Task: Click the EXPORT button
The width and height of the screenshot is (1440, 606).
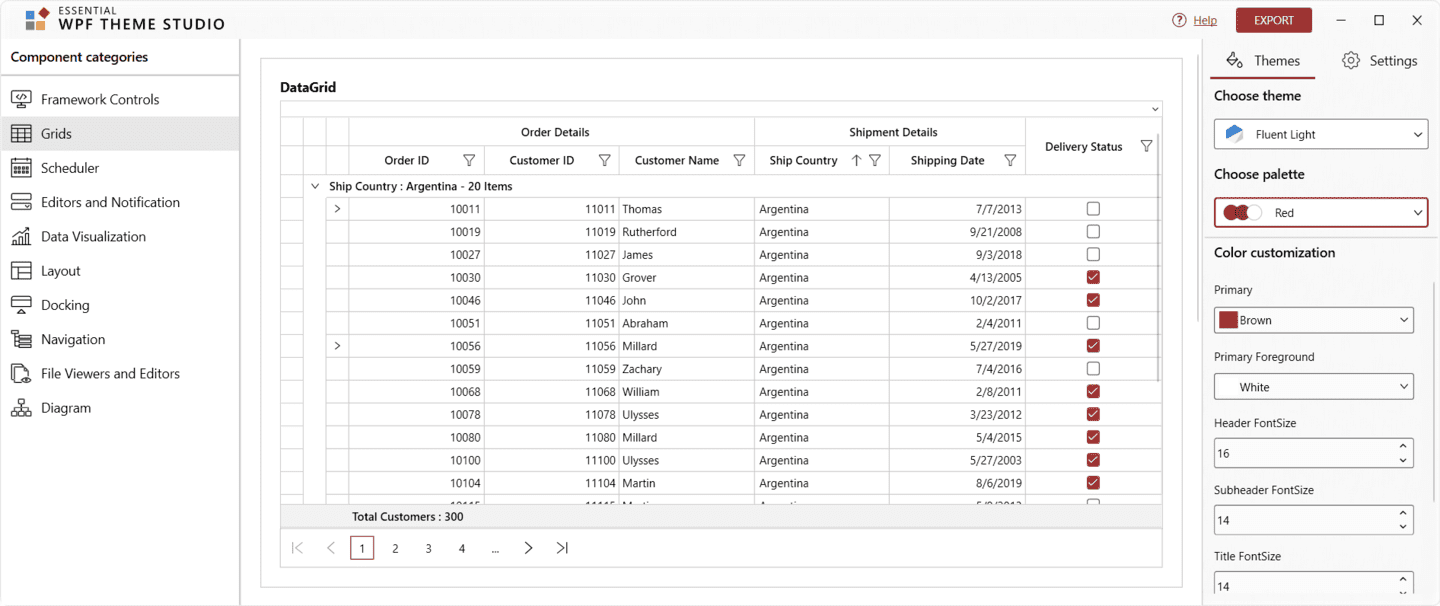Action: [1273, 20]
